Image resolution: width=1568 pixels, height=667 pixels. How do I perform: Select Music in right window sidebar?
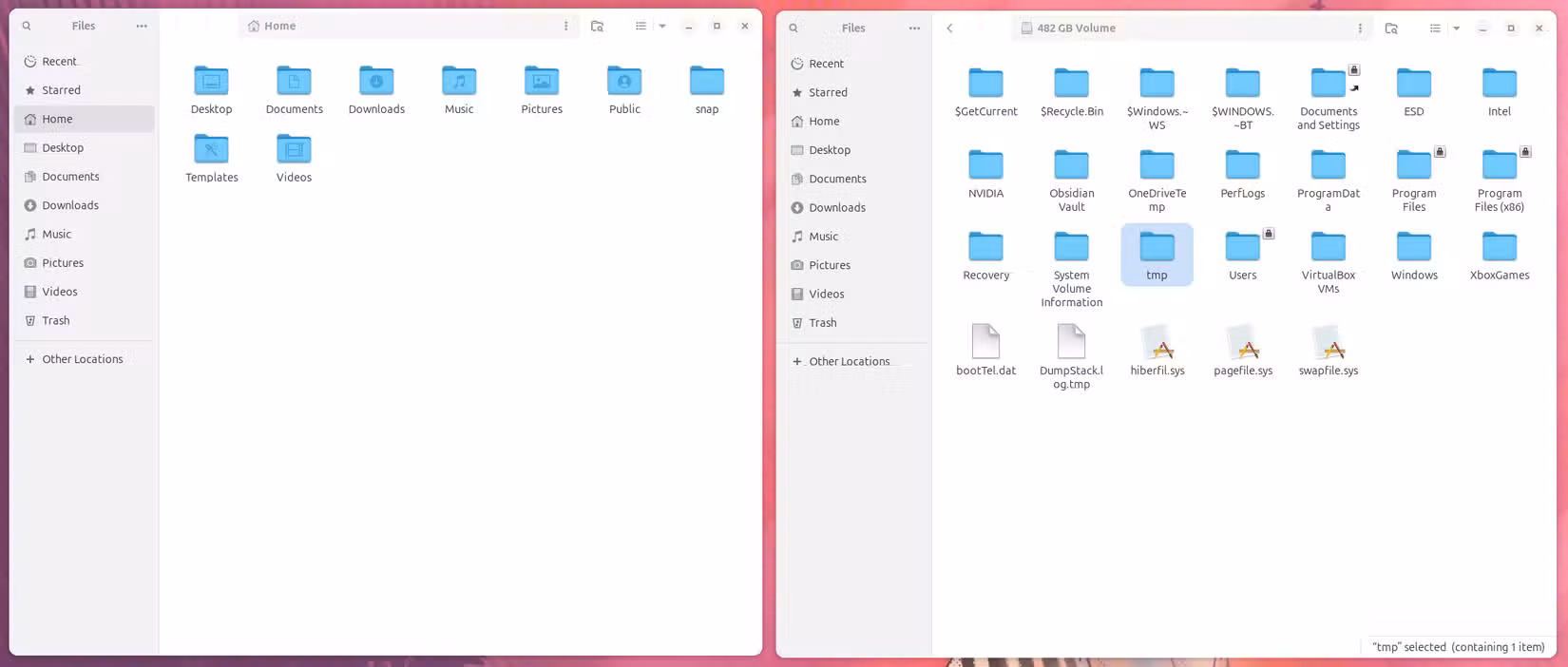click(x=851, y=237)
